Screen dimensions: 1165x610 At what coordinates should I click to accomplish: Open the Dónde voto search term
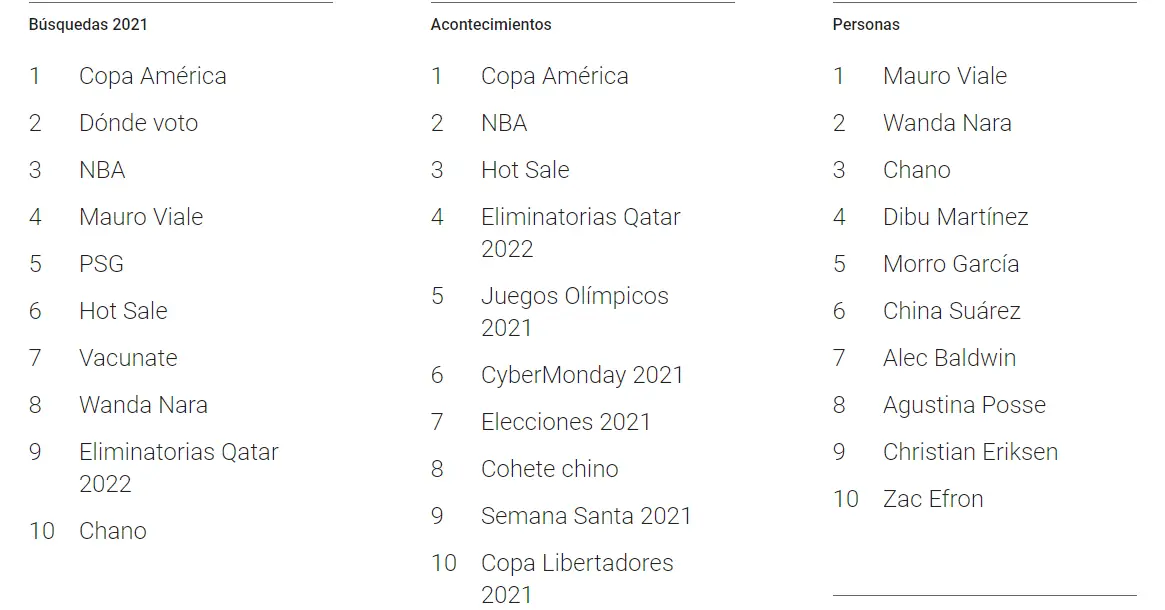pyautogui.click(x=138, y=123)
